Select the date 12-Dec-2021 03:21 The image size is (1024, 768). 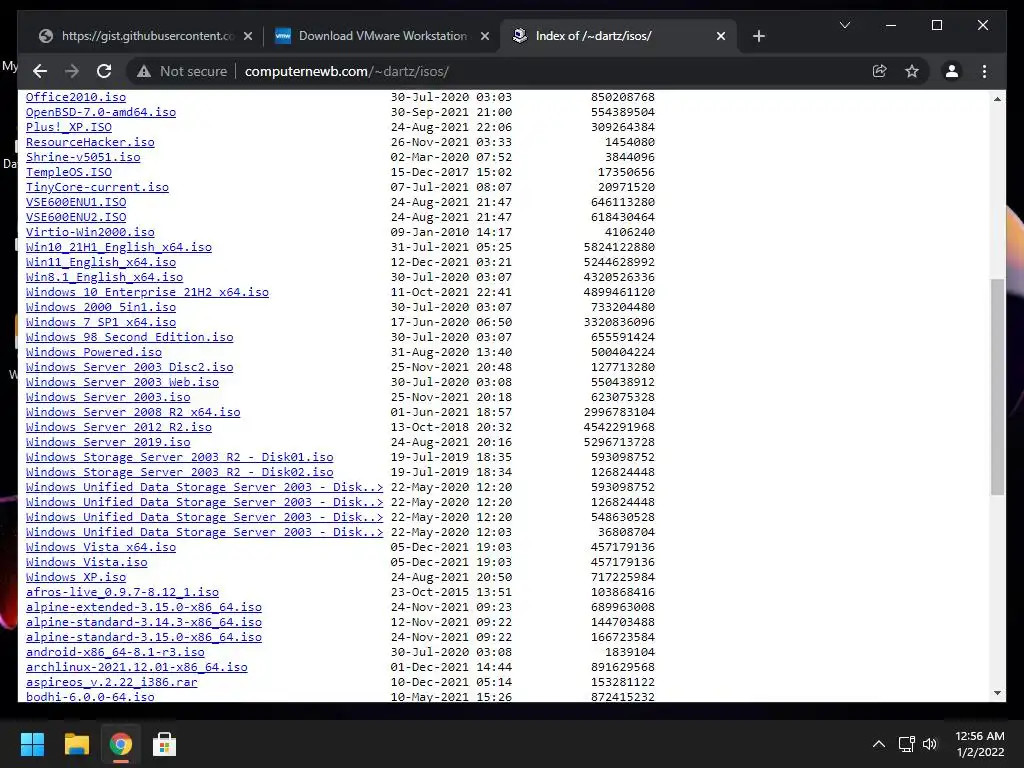(x=451, y=263)
